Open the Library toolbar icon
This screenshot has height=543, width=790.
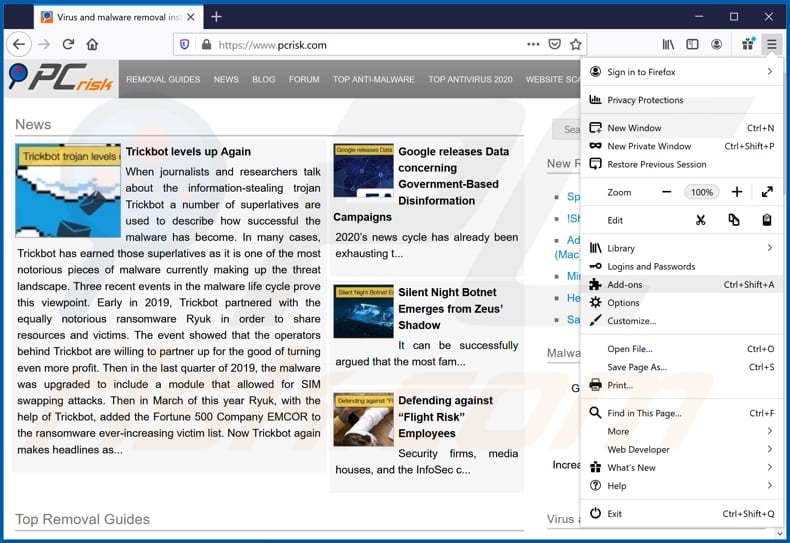[668, 44]
